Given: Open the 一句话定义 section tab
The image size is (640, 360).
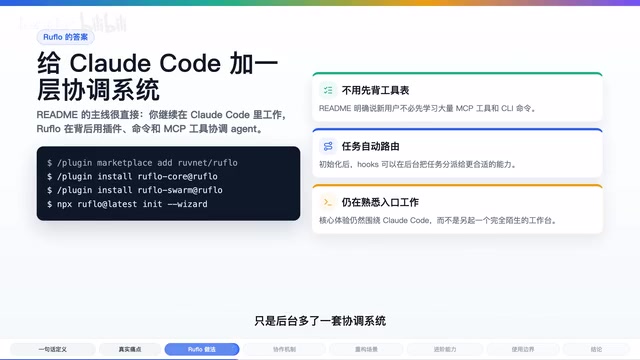Looking at the screenshot, I should click(53, 349).
